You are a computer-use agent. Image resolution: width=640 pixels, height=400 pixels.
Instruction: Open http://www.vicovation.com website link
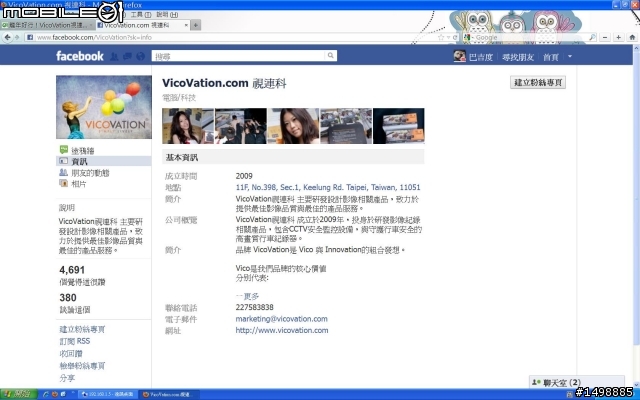coord(282,330)
